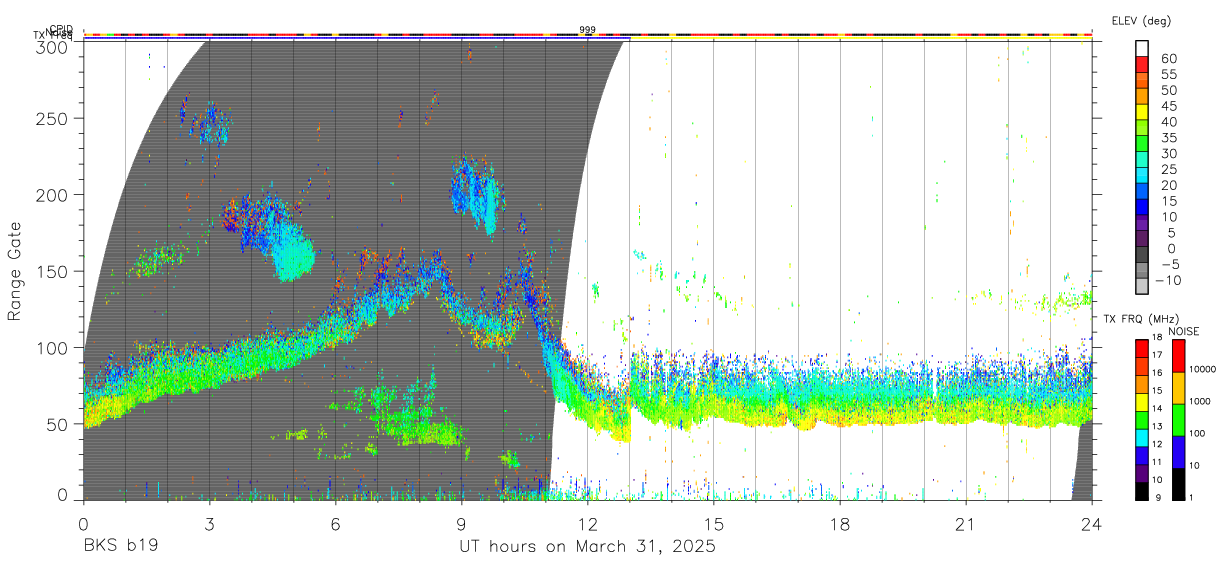Screen dimensions: 1228x567
Task: Select the '9' tick on the UT hours axis
Action: pos(461,525)
